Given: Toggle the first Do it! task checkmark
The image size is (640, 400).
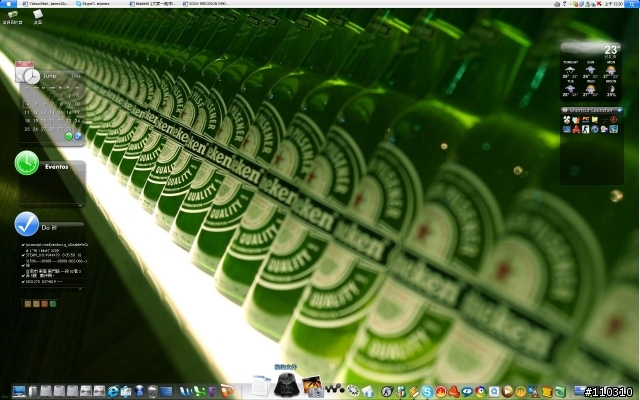Looking at the screenshot, I should pyautogui.click(x=23, y=245).
